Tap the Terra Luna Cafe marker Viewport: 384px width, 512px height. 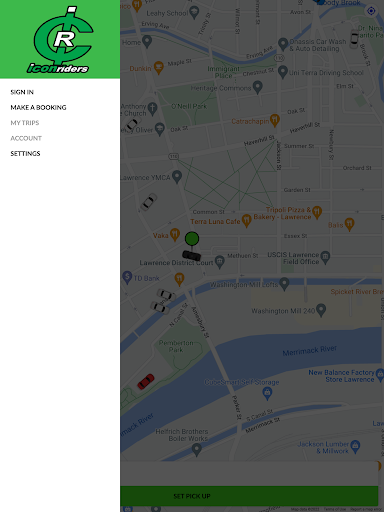(246, 221)
